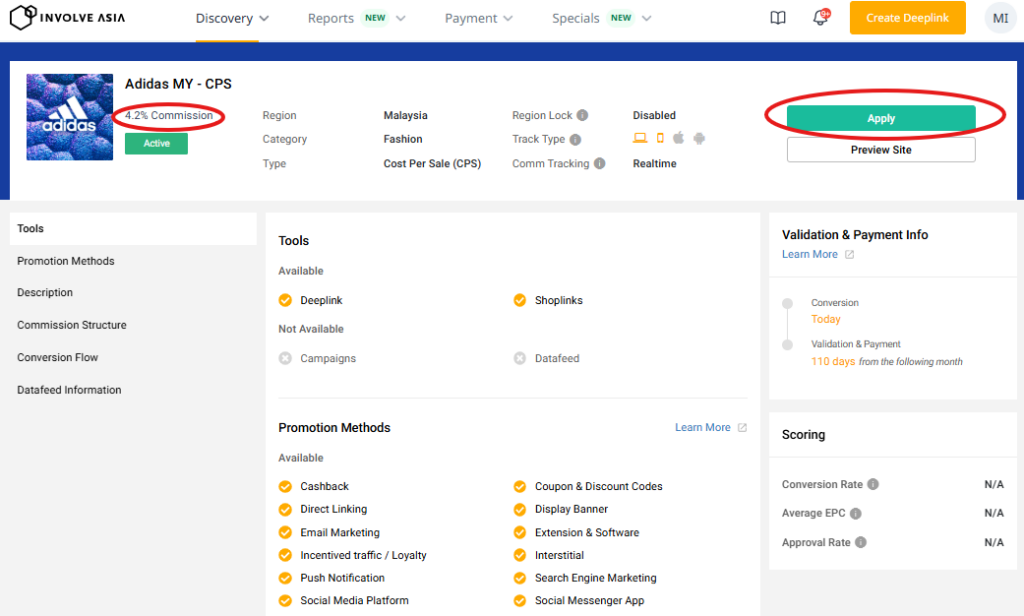Click the Today conversion value

coord(825,319)
